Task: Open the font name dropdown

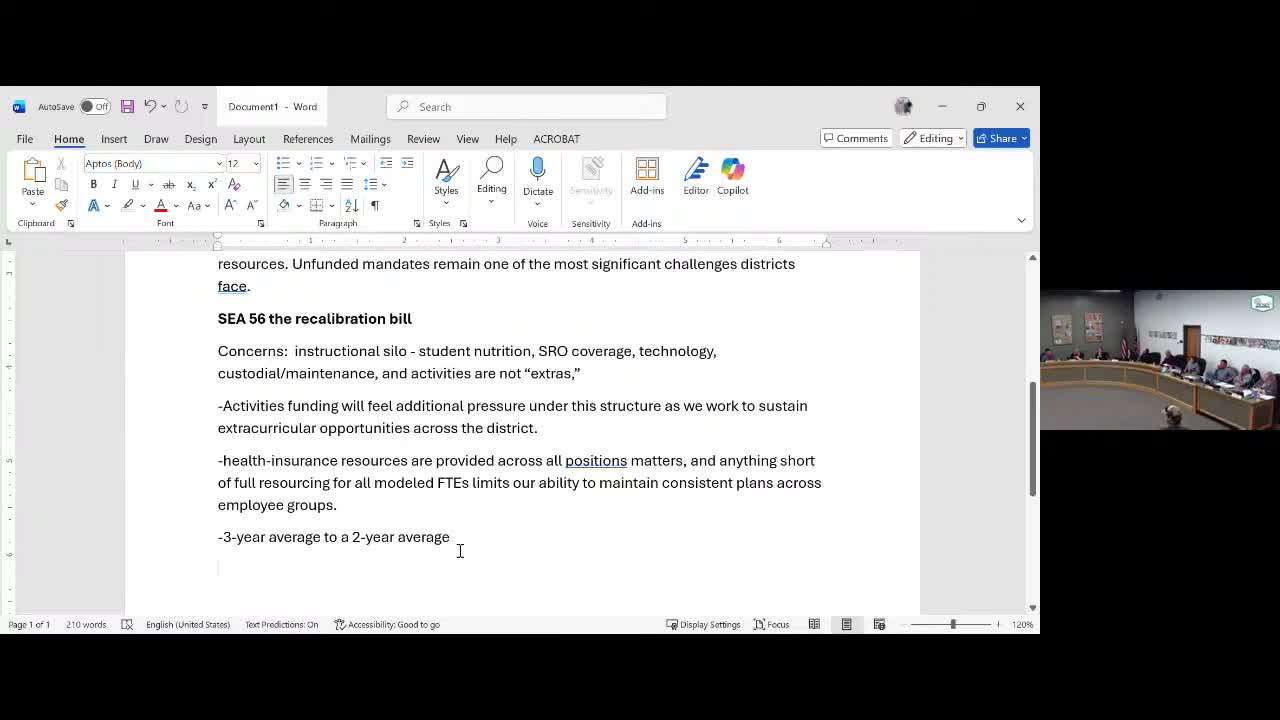Action: pyautogui.click(x=219, y=164)
